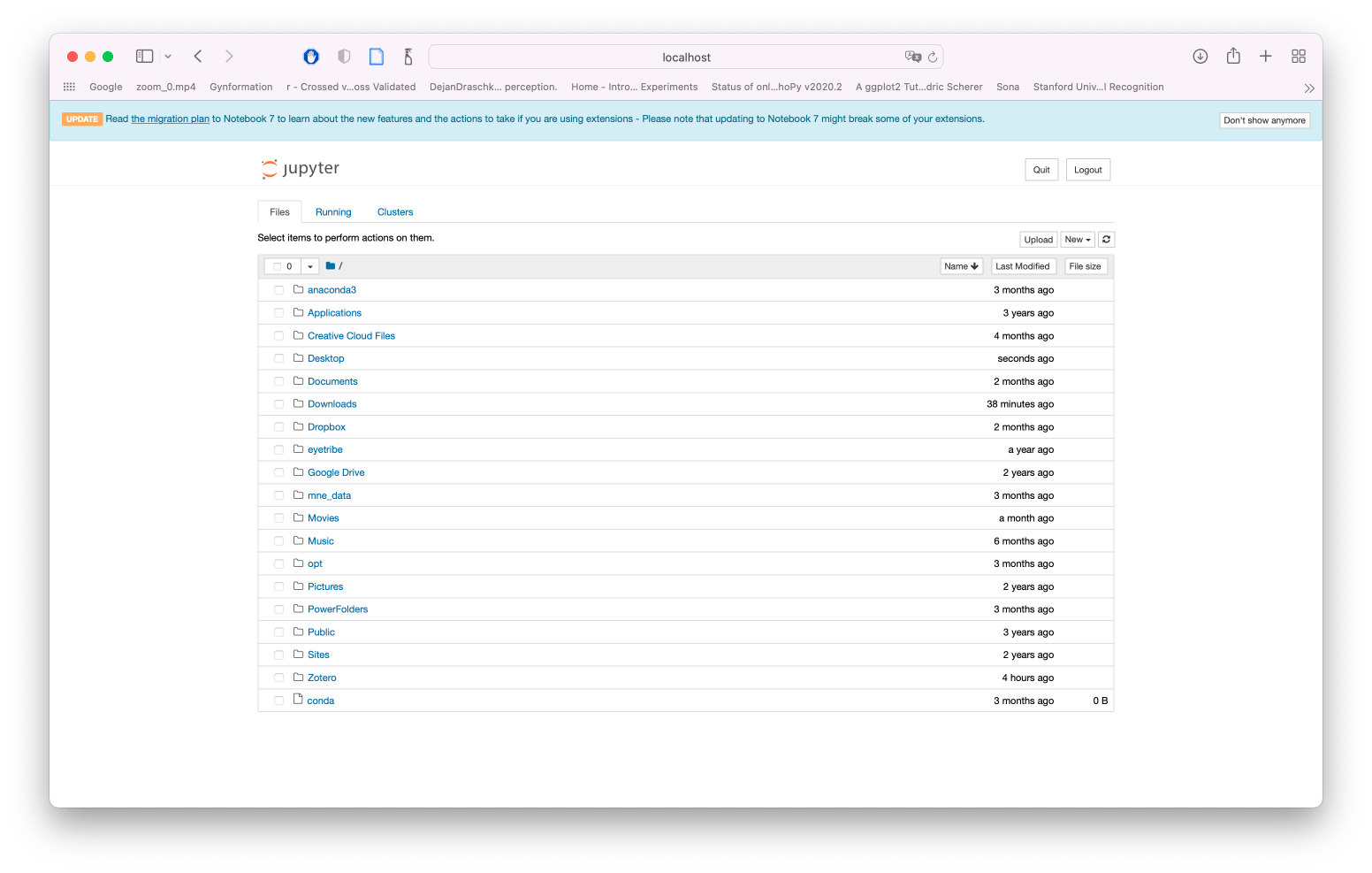The height and width of the screenshot is (873, 1372).
Task: Check the conda file checkbox
Action: 279,701
